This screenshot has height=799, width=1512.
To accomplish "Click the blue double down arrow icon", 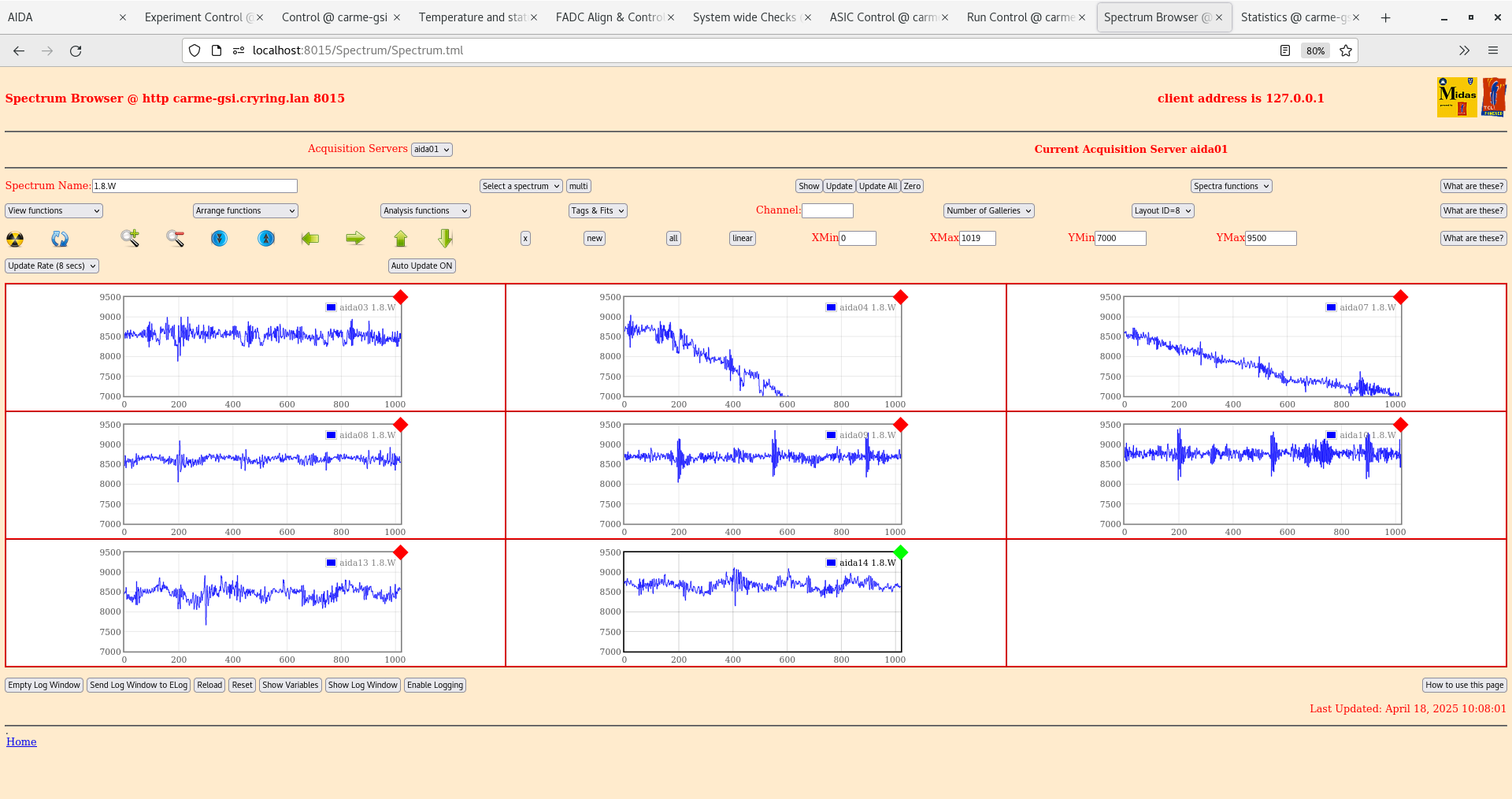I will pyautogui.click(x=219, y=238).
